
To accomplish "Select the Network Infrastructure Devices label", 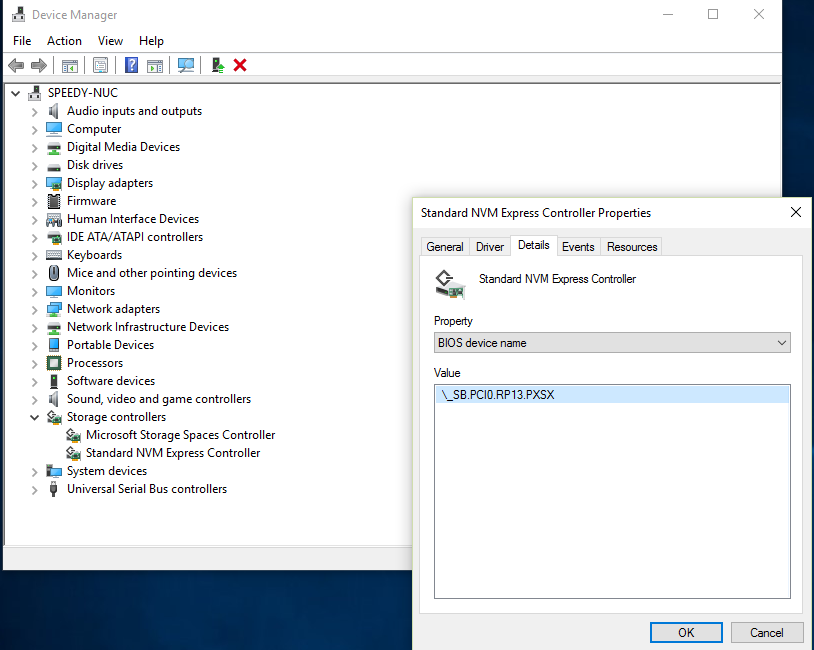I will pyautogui.click(x=148, y=327).
